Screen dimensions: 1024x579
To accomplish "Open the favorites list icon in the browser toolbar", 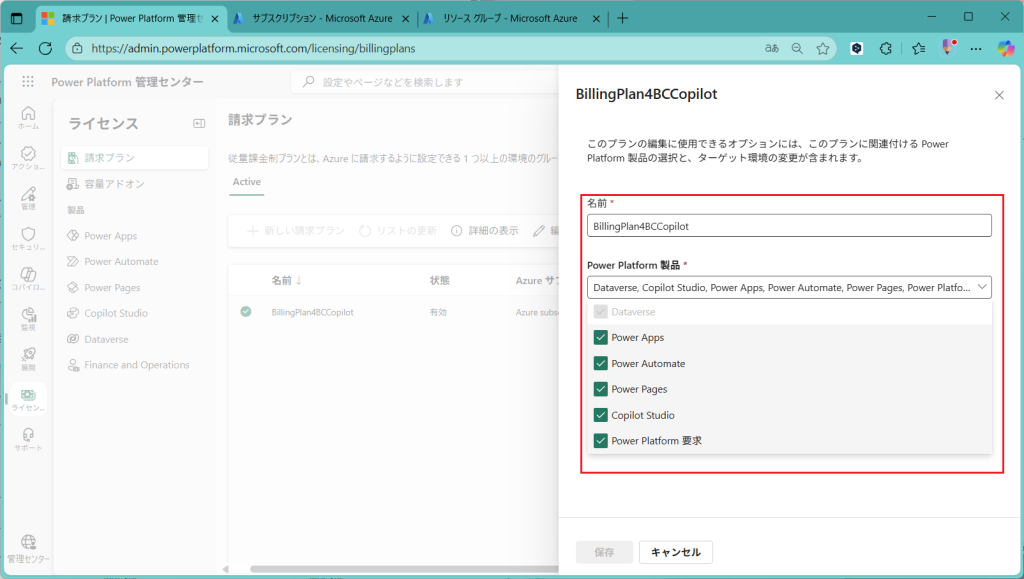I will click(919, 48).
